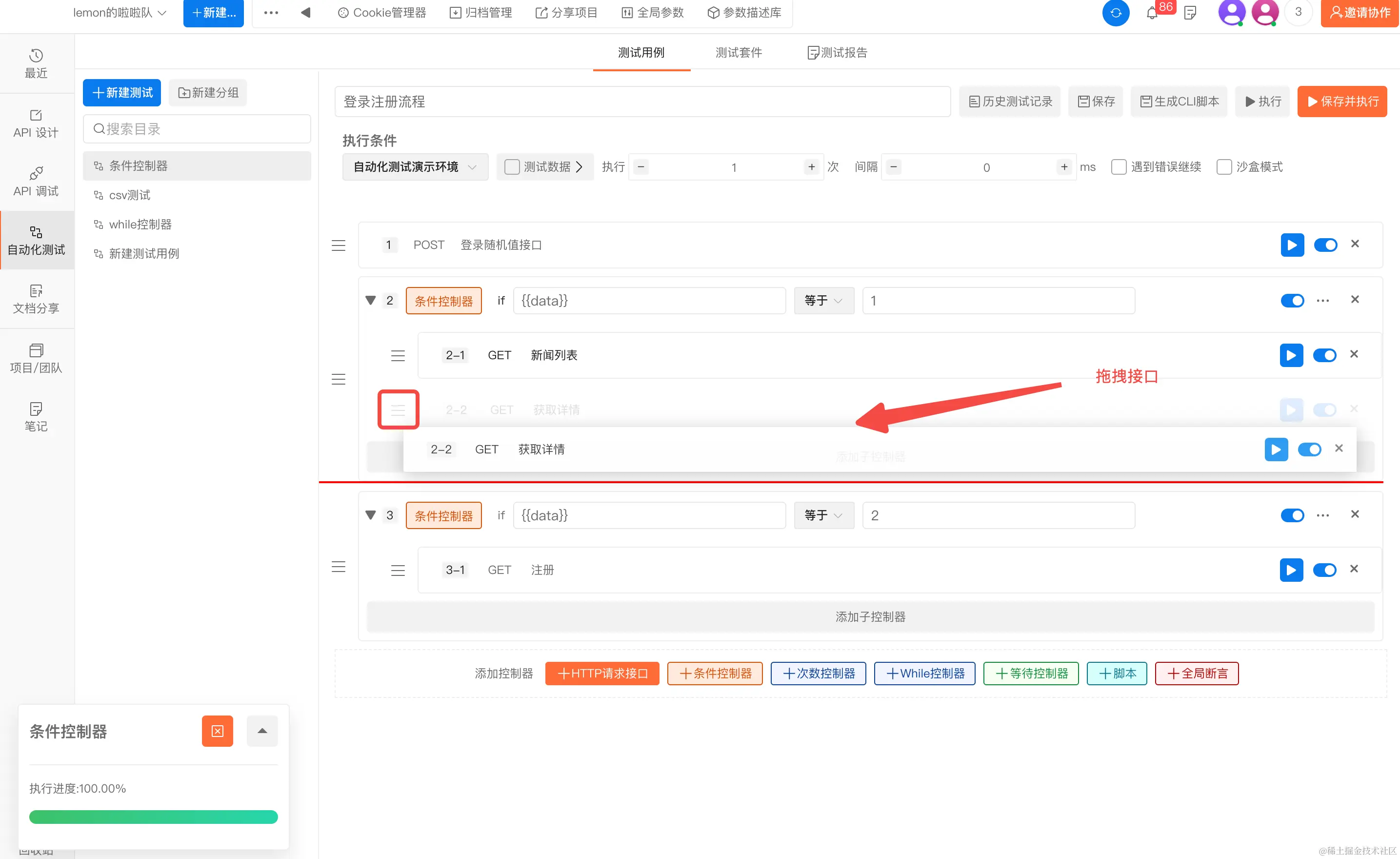
Task: Open 笔记 in the left sidebar
Action: (x=36, y=417)
